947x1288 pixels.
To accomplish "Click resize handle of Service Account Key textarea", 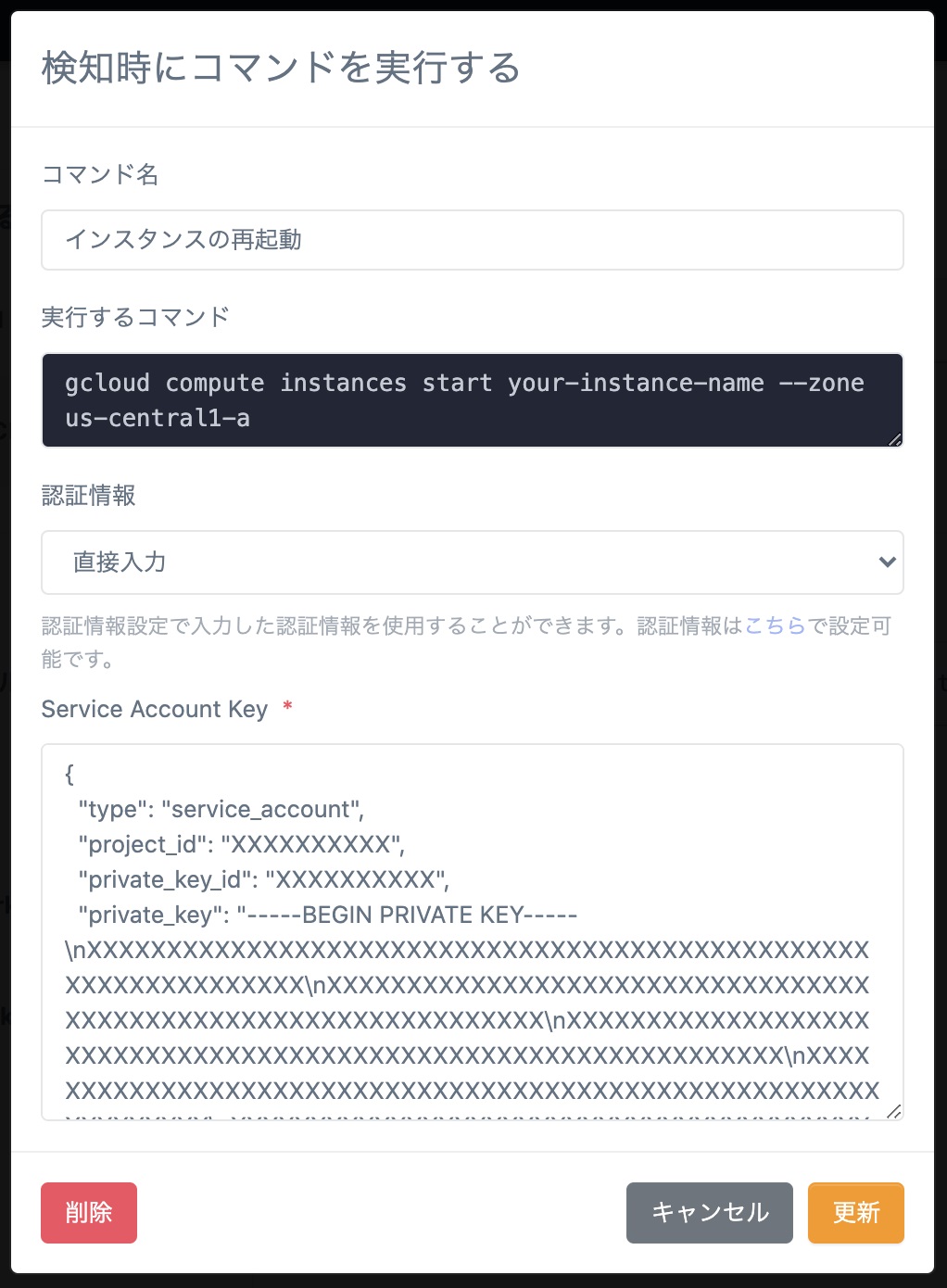I will pos(893,1111).
